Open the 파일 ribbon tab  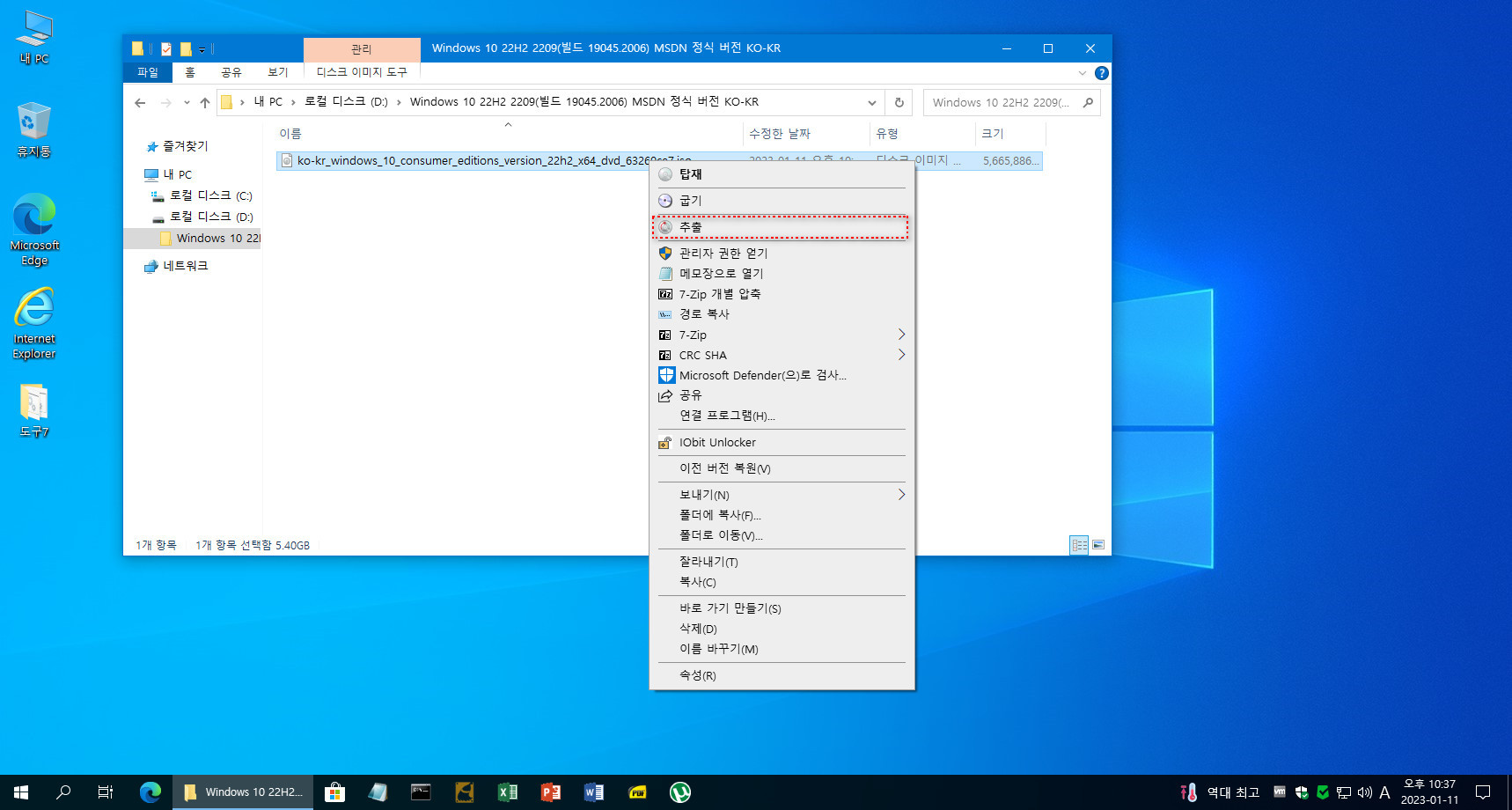pyautogui.click(x=148, y=72)
